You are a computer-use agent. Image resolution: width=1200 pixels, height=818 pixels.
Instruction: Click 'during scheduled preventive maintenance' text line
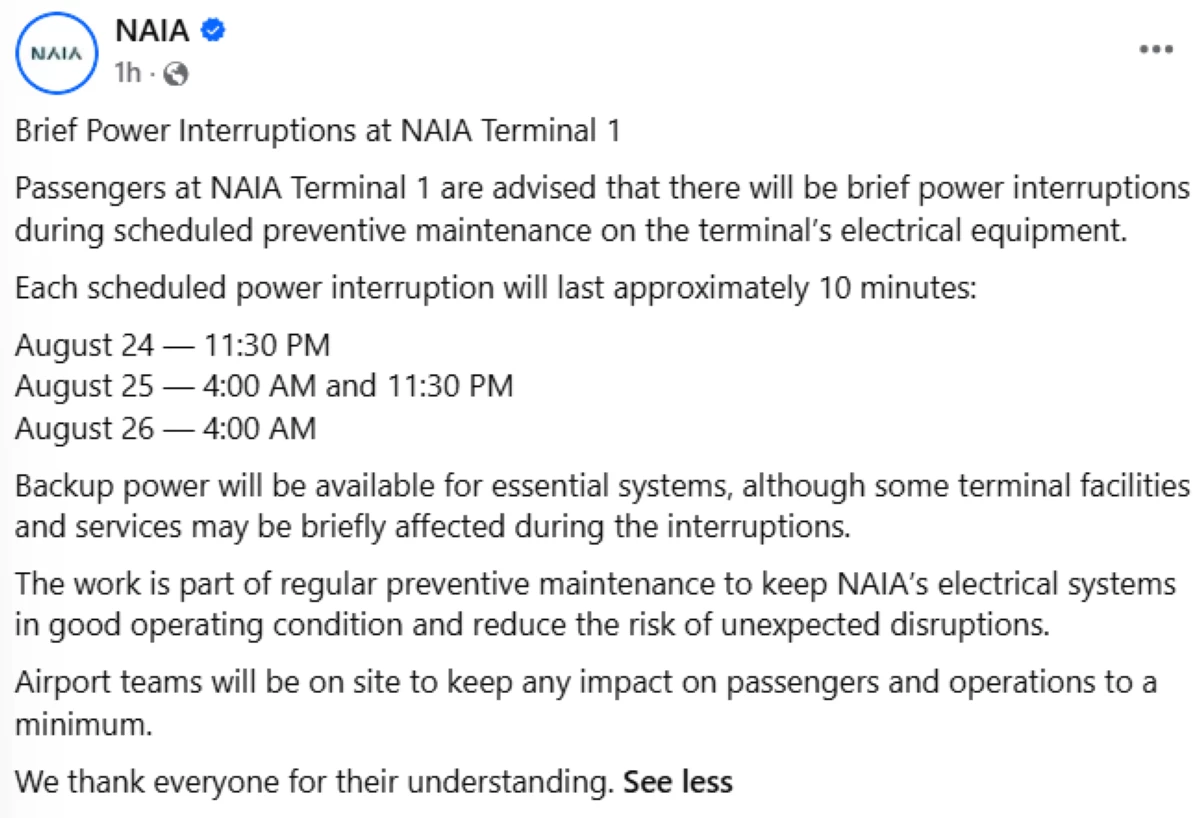pos(570,229)
